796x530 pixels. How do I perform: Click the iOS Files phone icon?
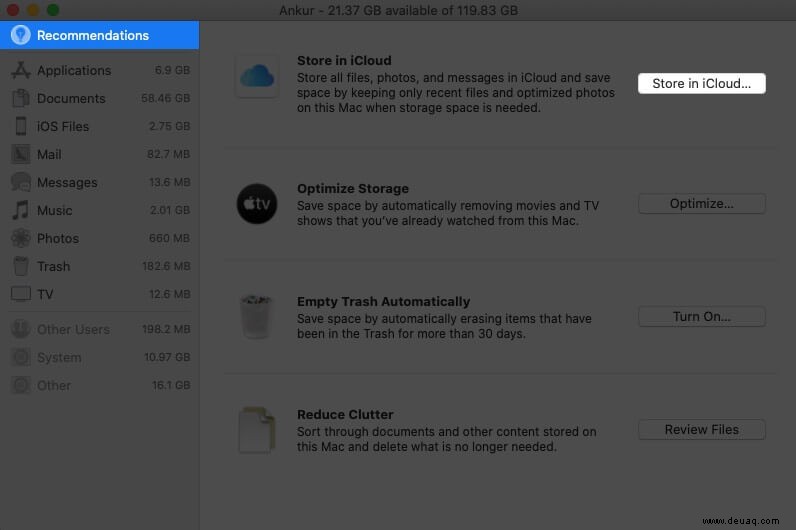tap(21, 126)
